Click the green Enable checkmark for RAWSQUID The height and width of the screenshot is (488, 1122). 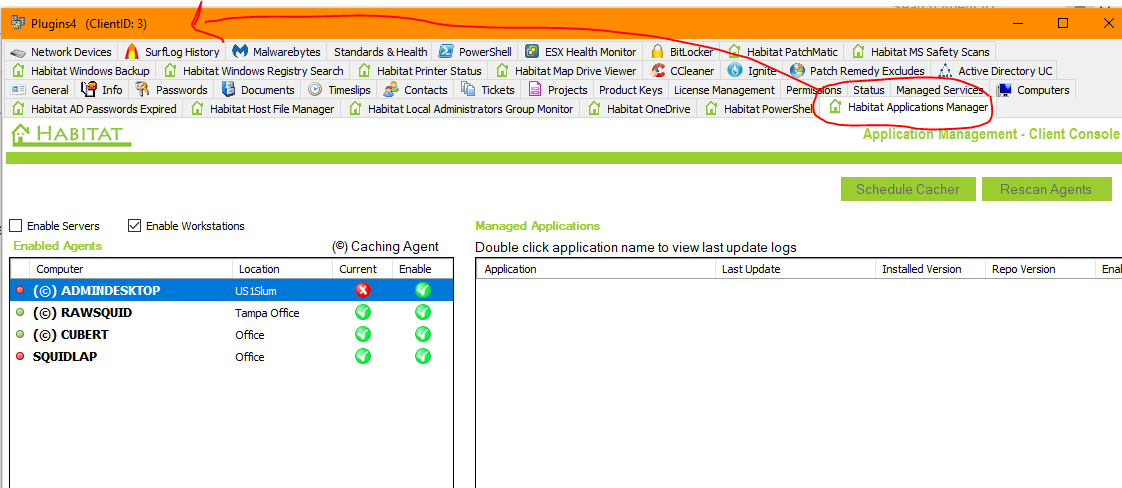click(x=422, y=312)
